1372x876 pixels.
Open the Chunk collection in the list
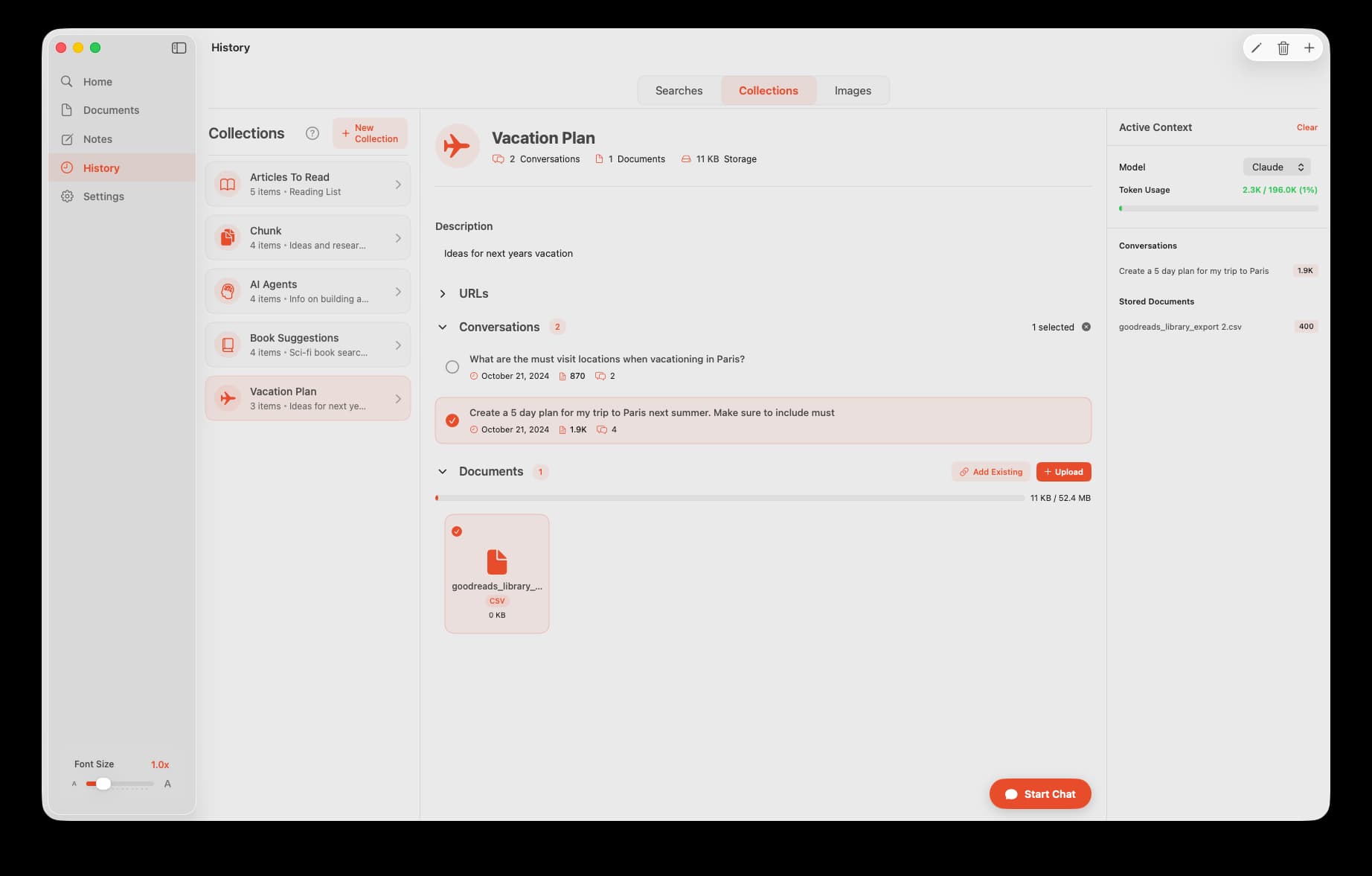click(x=307, y=237)
